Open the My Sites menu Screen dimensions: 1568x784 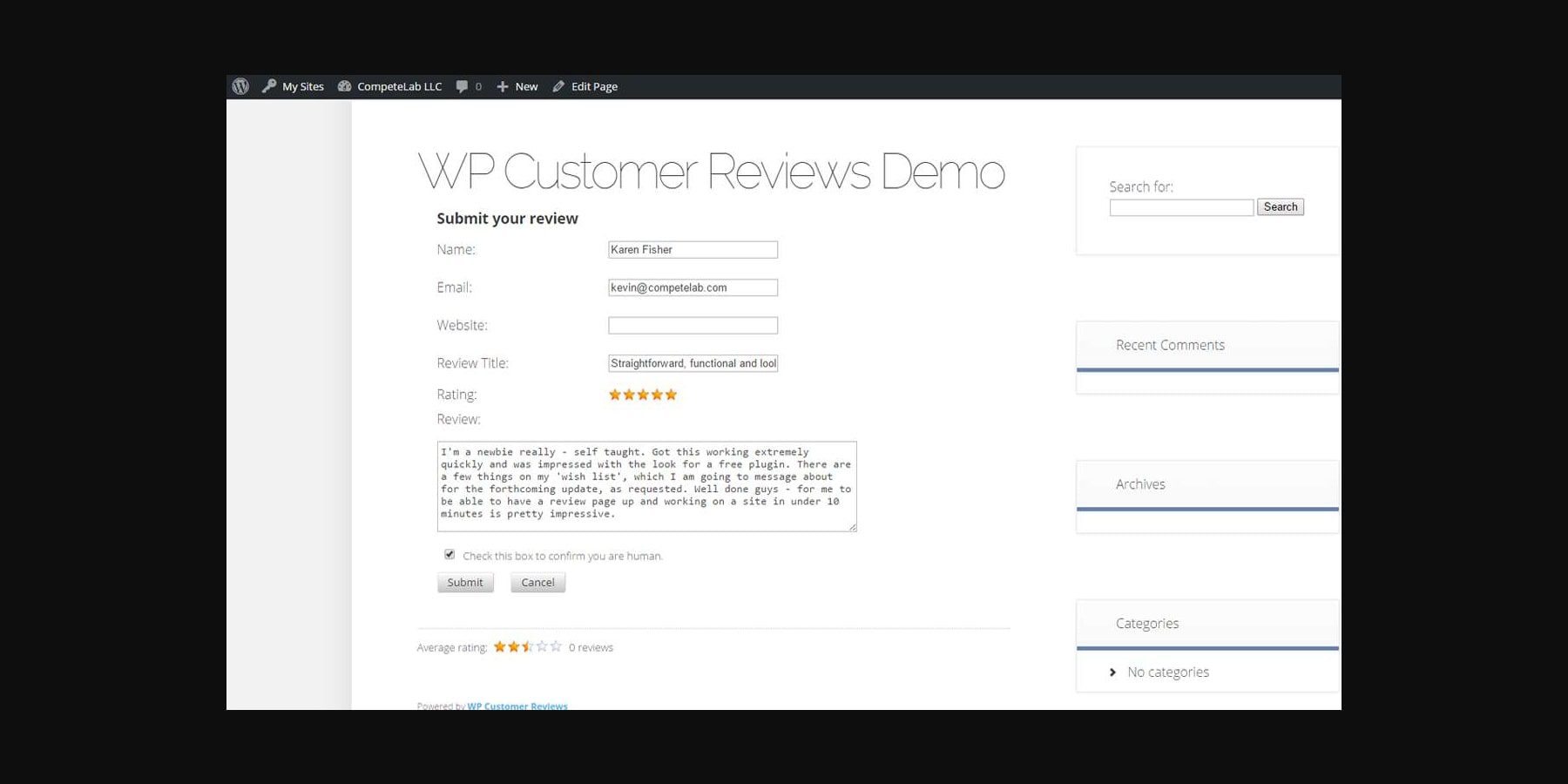[x=301, y=85]
